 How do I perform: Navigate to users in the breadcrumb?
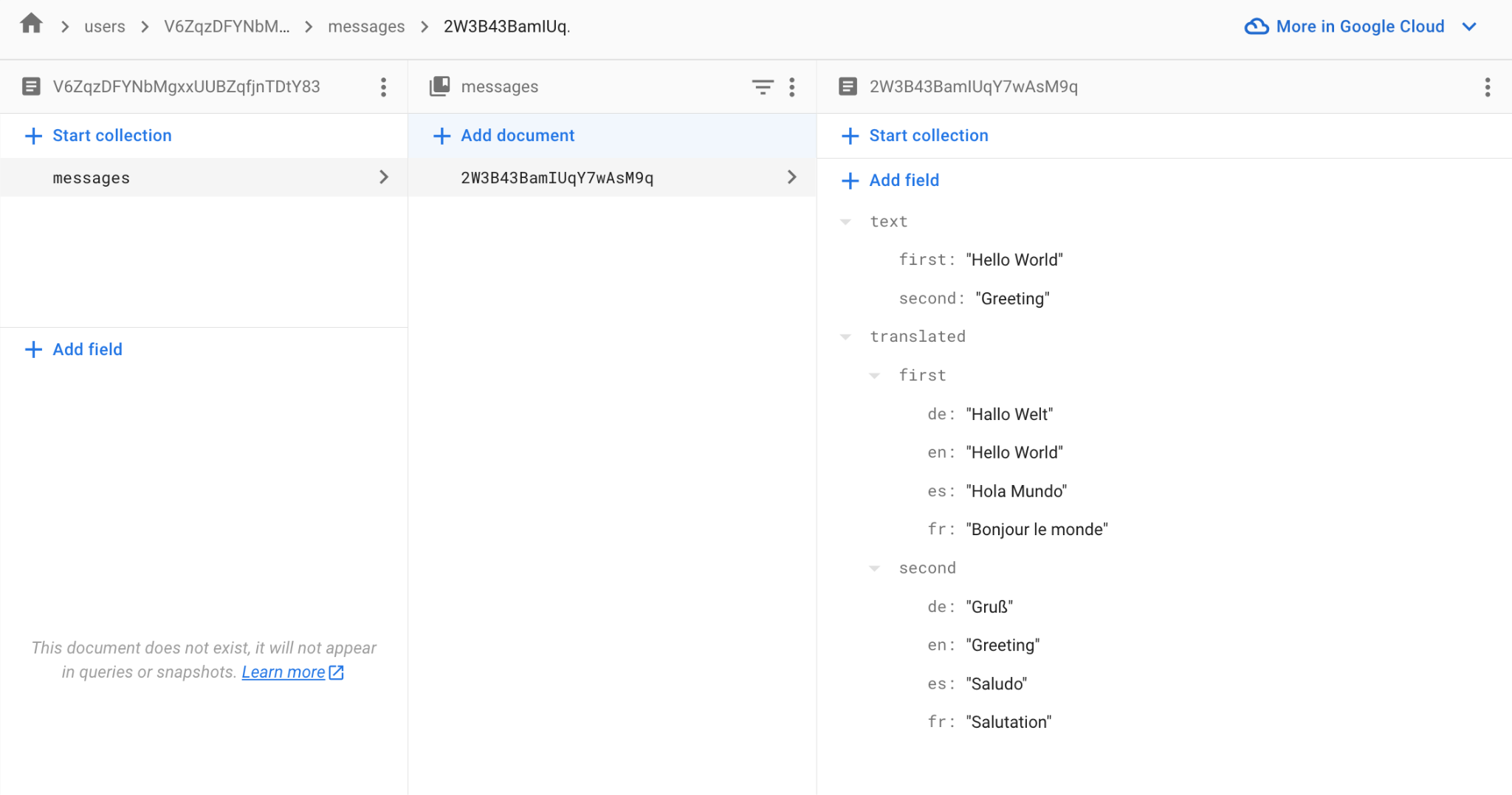[x=105, y=27]
